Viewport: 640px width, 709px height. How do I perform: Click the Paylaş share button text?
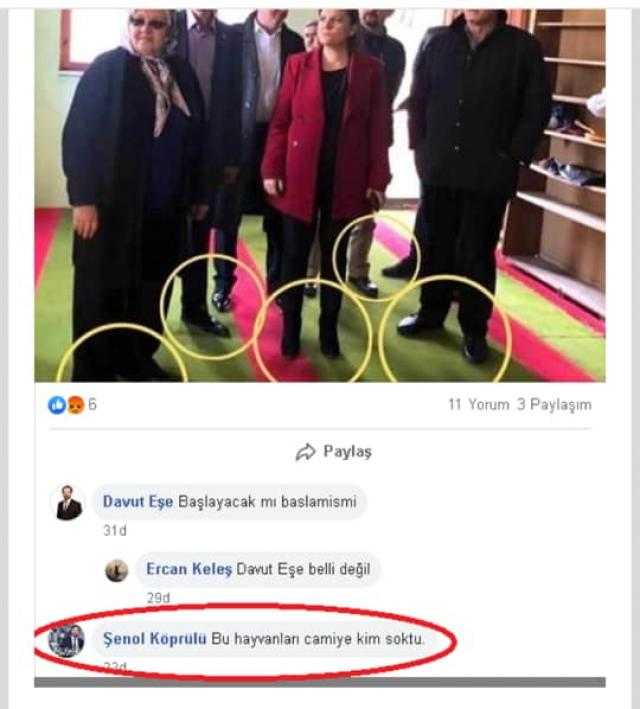coord(347,452)
